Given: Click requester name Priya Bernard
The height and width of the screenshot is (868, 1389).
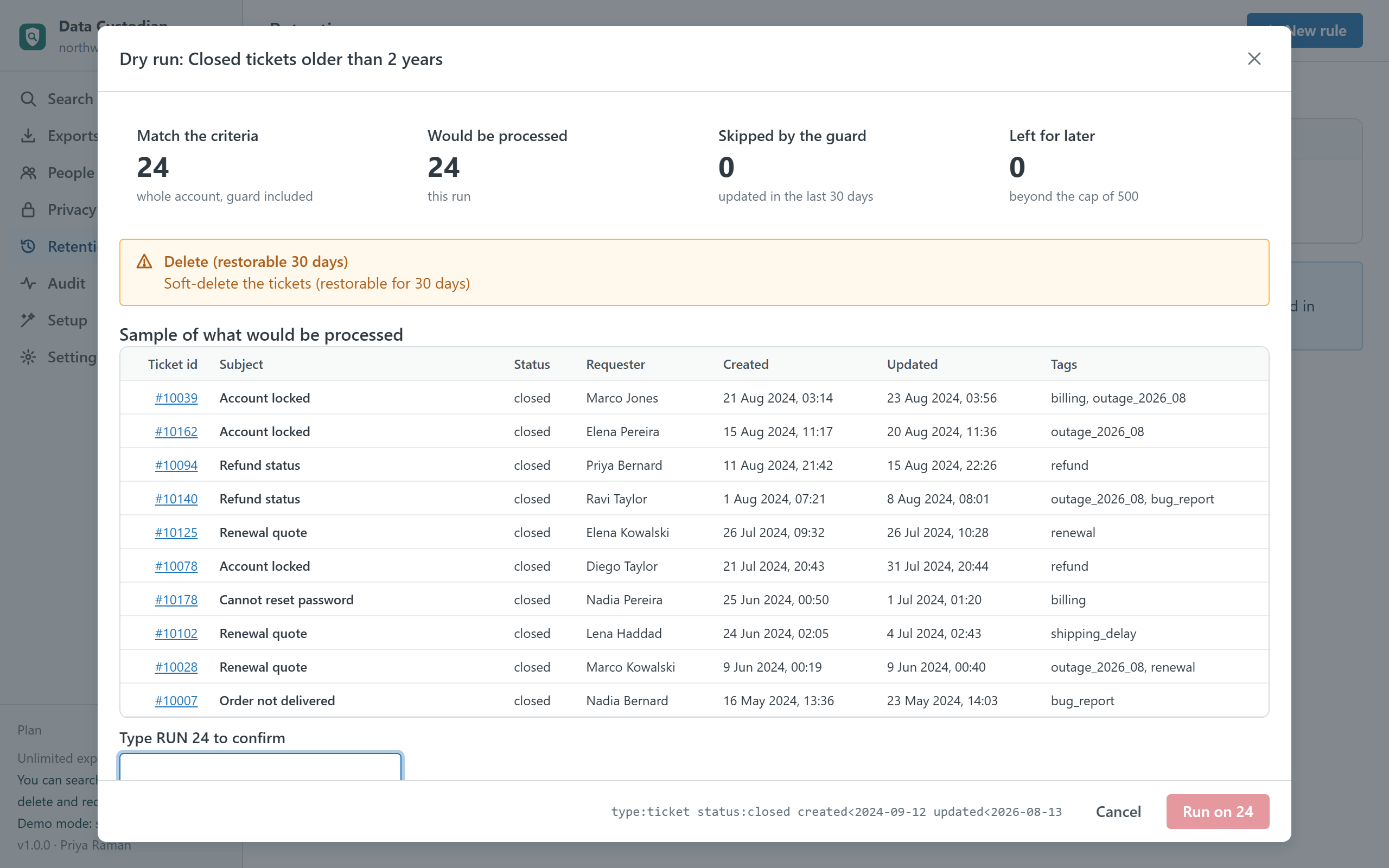Looking at the screenshot, I should click(624, 465).
